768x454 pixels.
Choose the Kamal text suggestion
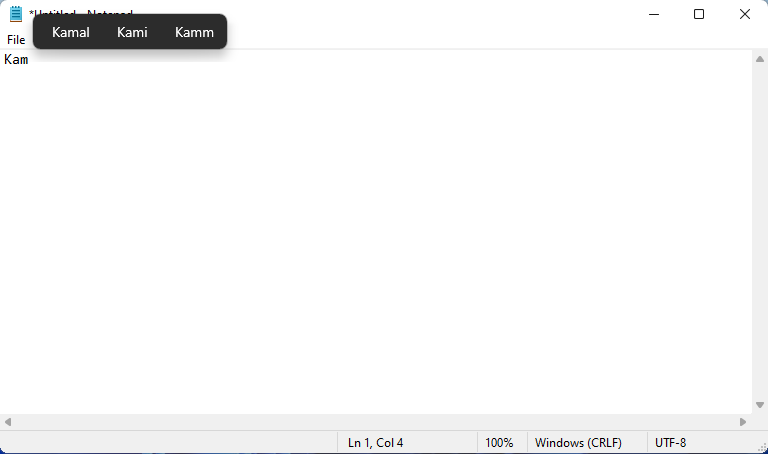pos(71,32)
